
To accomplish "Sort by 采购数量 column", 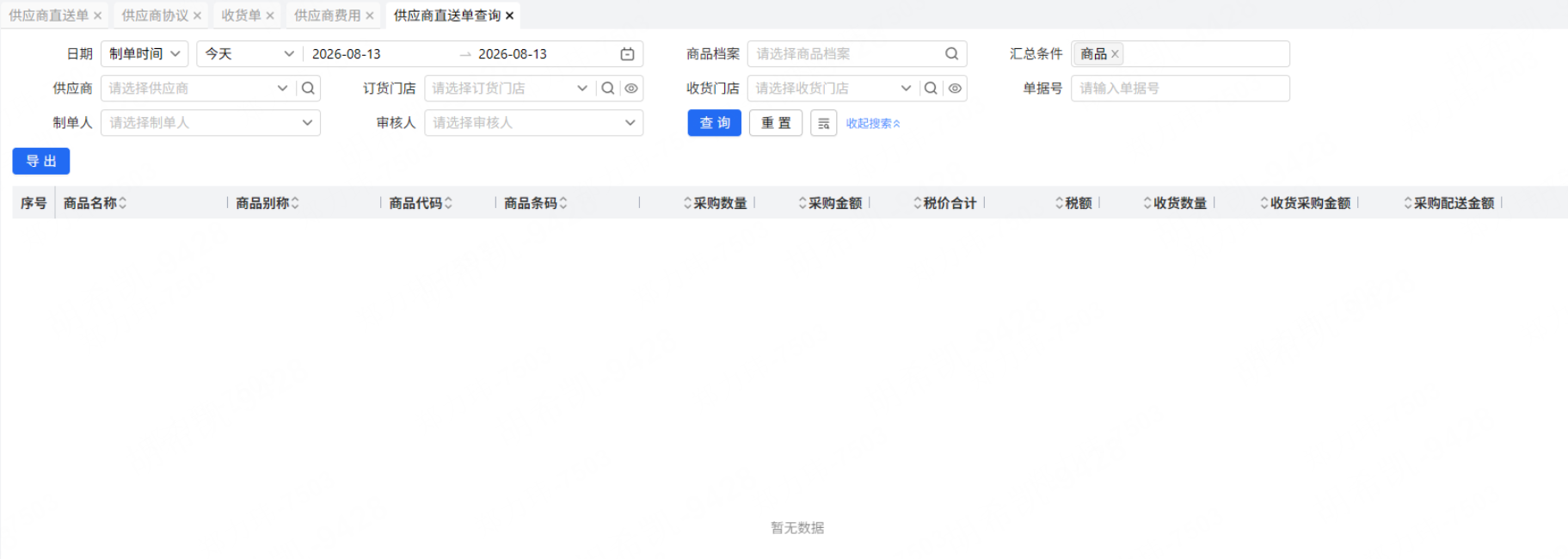I will tap(687, 203).
